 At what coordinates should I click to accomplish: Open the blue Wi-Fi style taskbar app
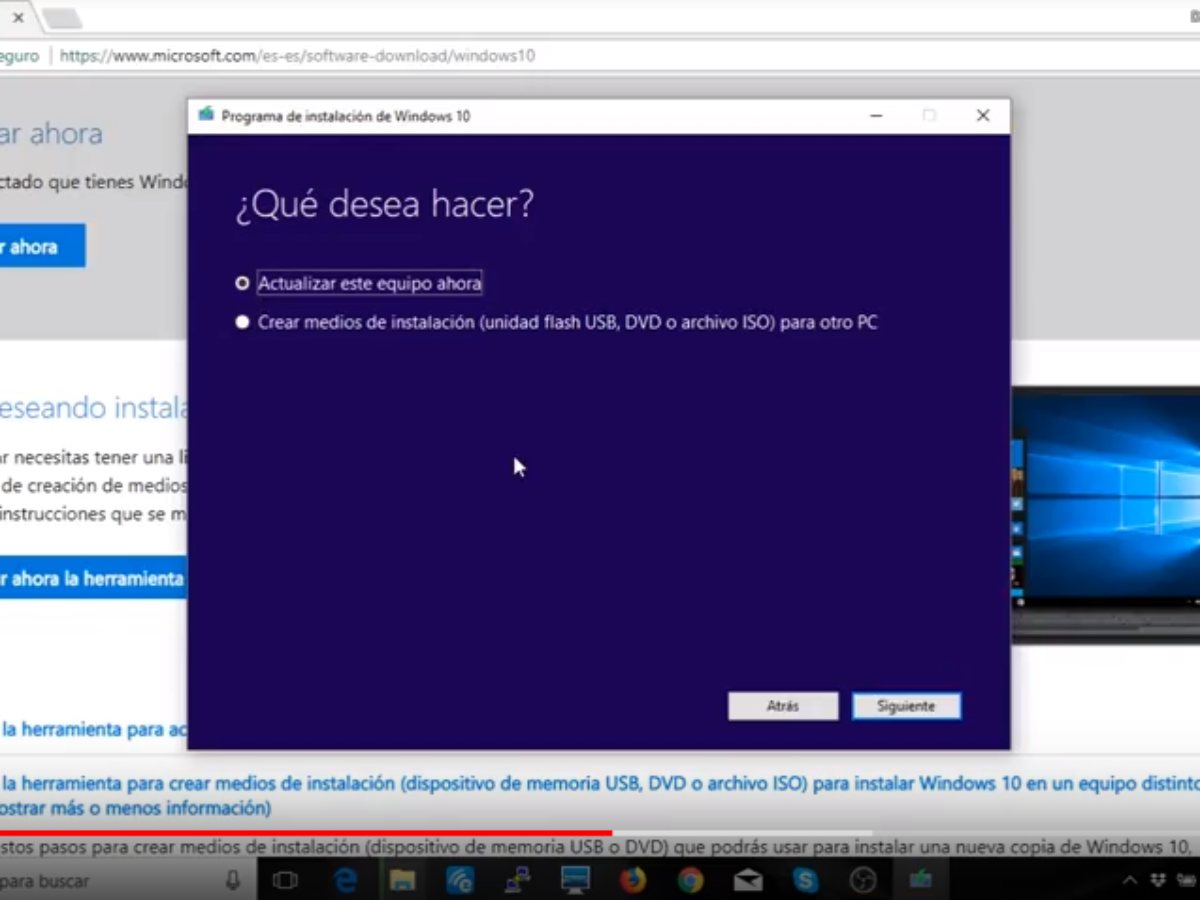pyautogui.click(x=460, y=881)
